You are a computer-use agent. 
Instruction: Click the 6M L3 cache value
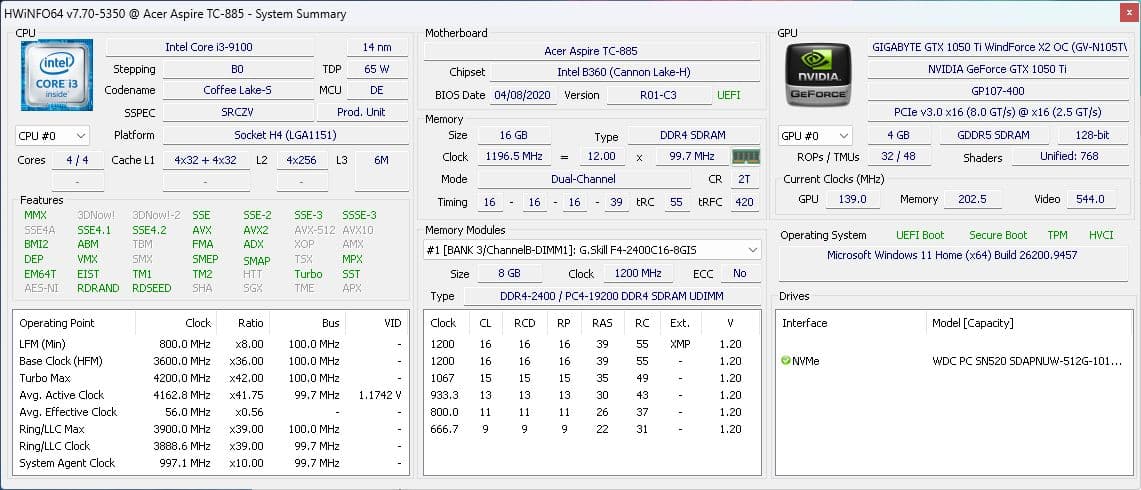click(x=381, y=160)
